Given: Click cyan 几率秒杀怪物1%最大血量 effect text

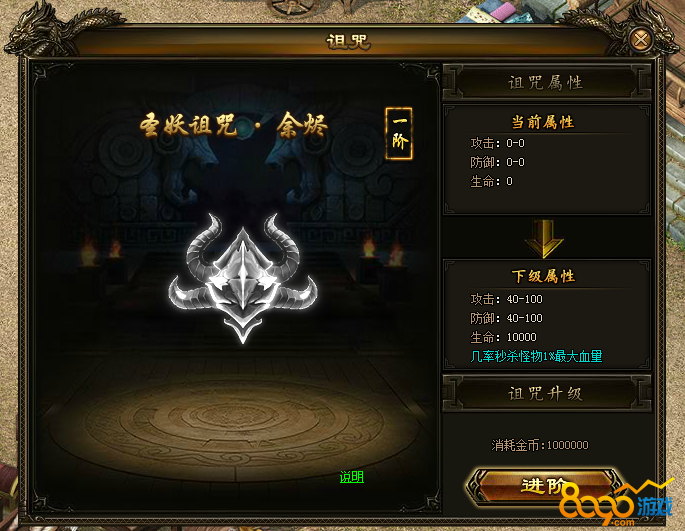Looking at the screenshot, I should tap(536, 356).
